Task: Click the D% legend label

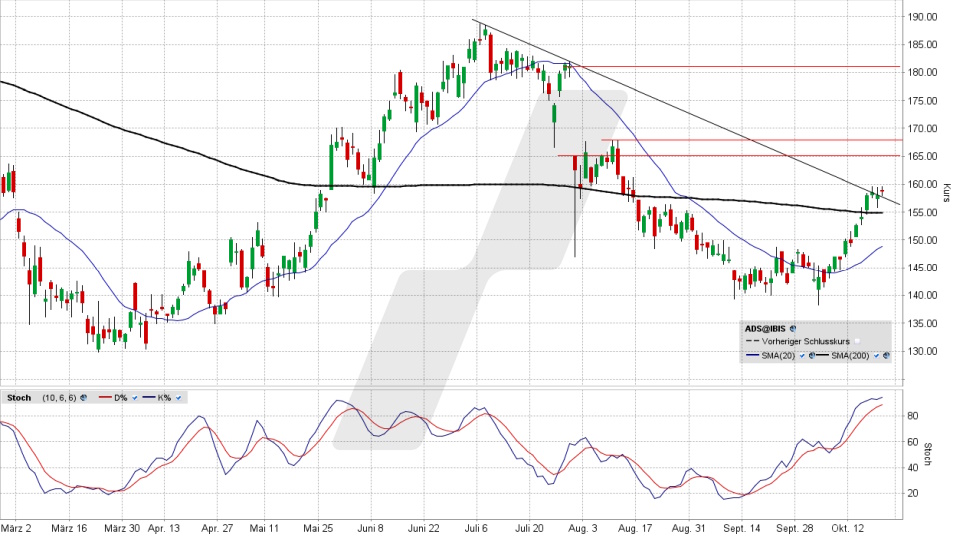Action: [x=121, y=398]
